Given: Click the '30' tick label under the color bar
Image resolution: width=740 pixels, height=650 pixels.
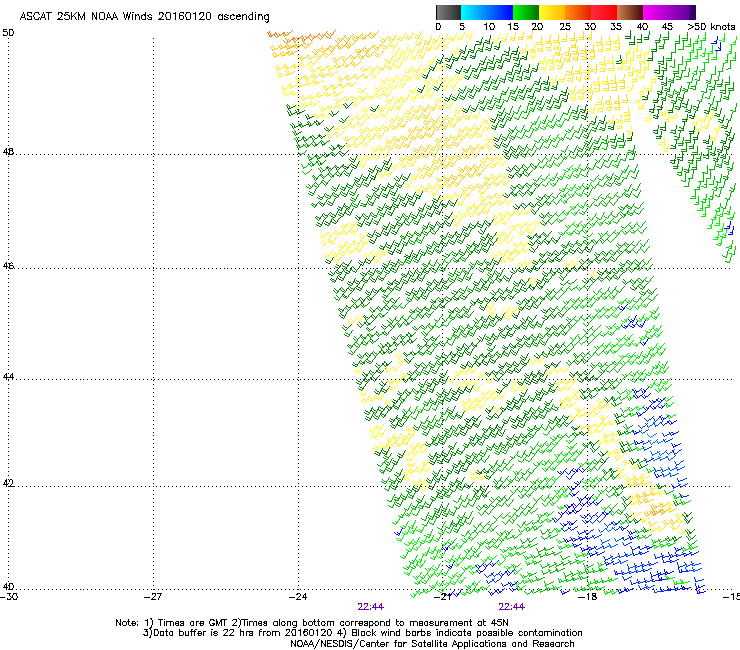Looking at the screenshot, I should (590, 27).
